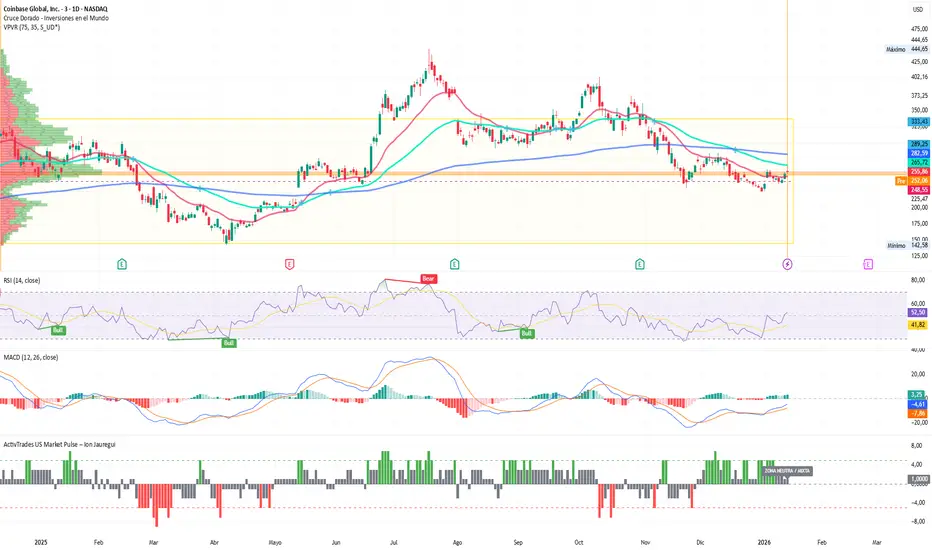The image size is (932, 550).
Task: Click the purple 52,50 RSI value label
Action: click(918, 312)
